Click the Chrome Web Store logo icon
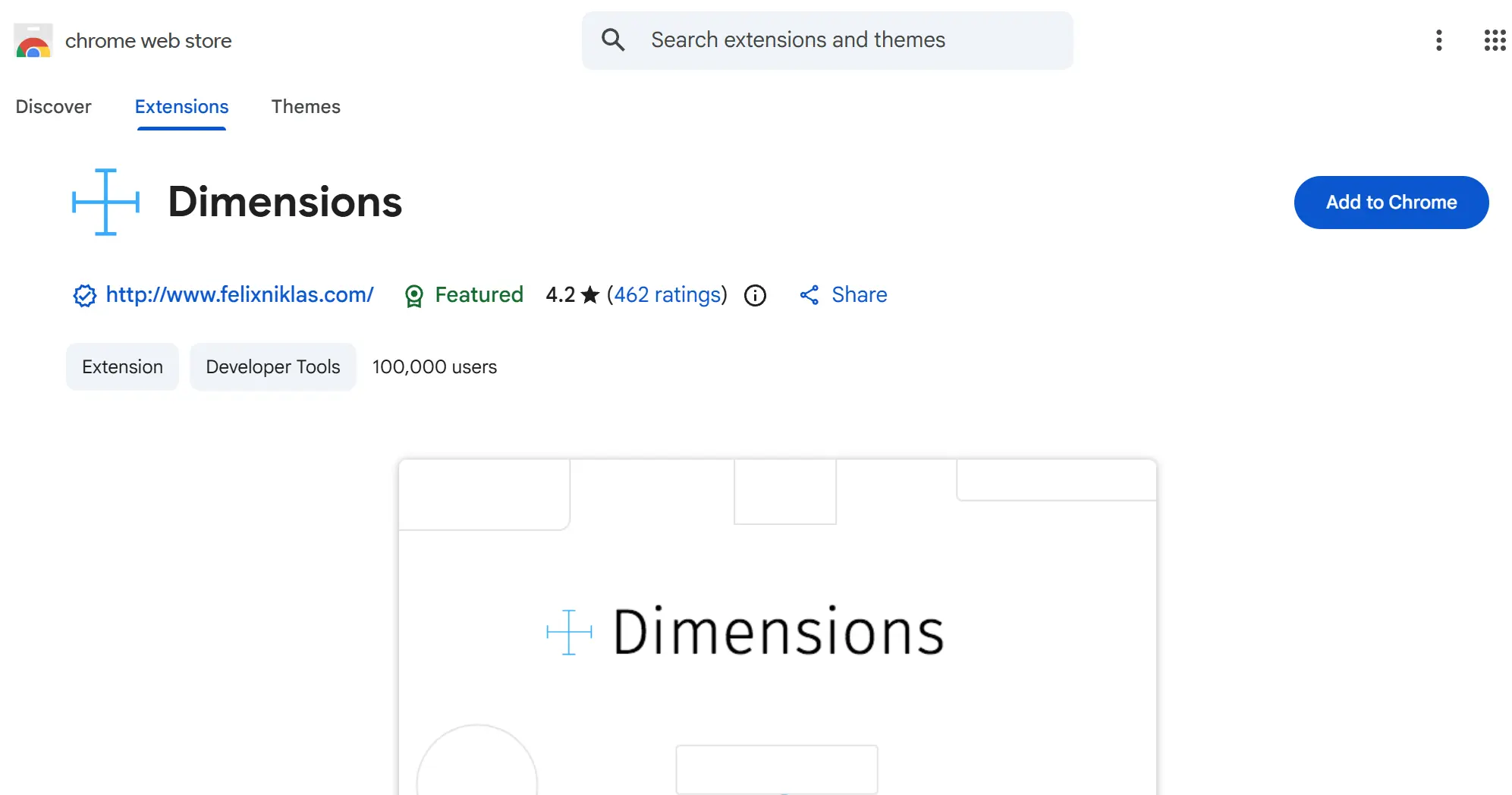The width and height of the screenshot is (1512, 795). (33, 41)
